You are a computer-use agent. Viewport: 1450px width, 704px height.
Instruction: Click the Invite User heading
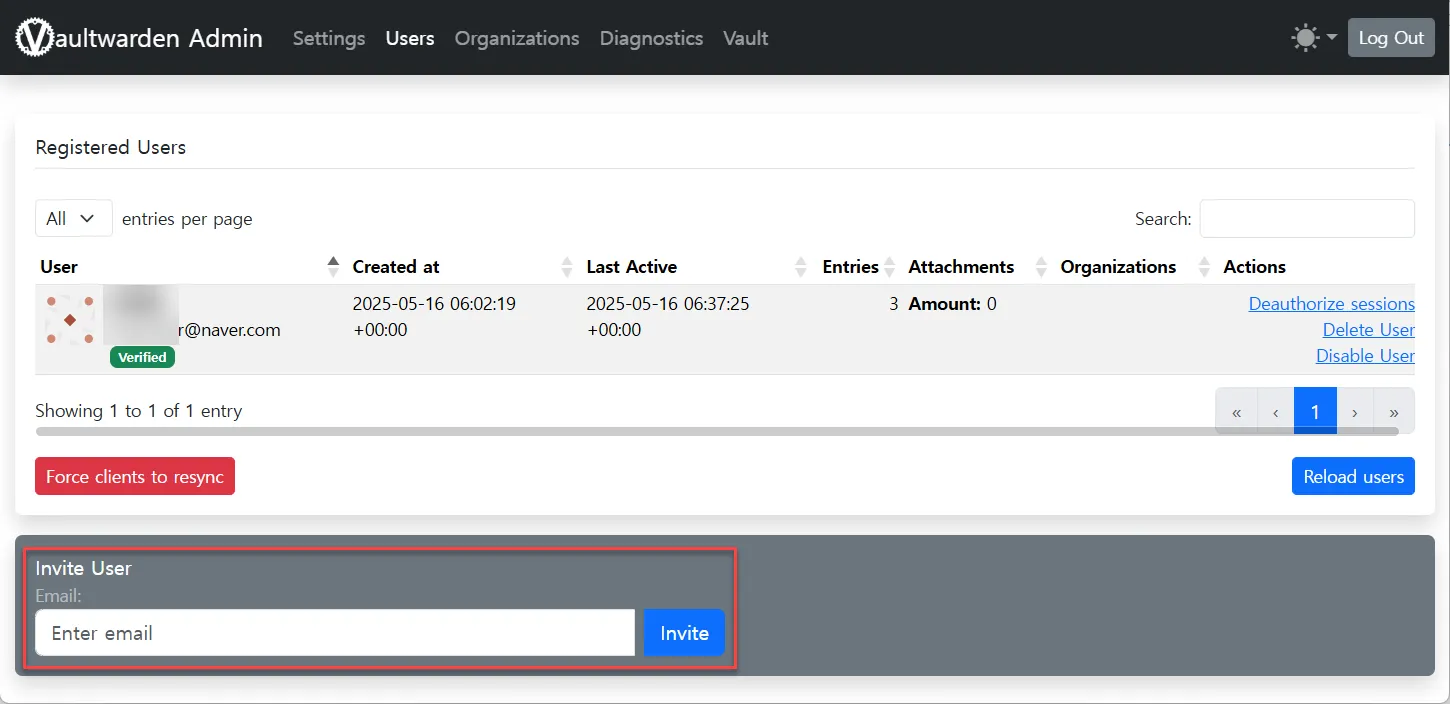coord(83,568)
